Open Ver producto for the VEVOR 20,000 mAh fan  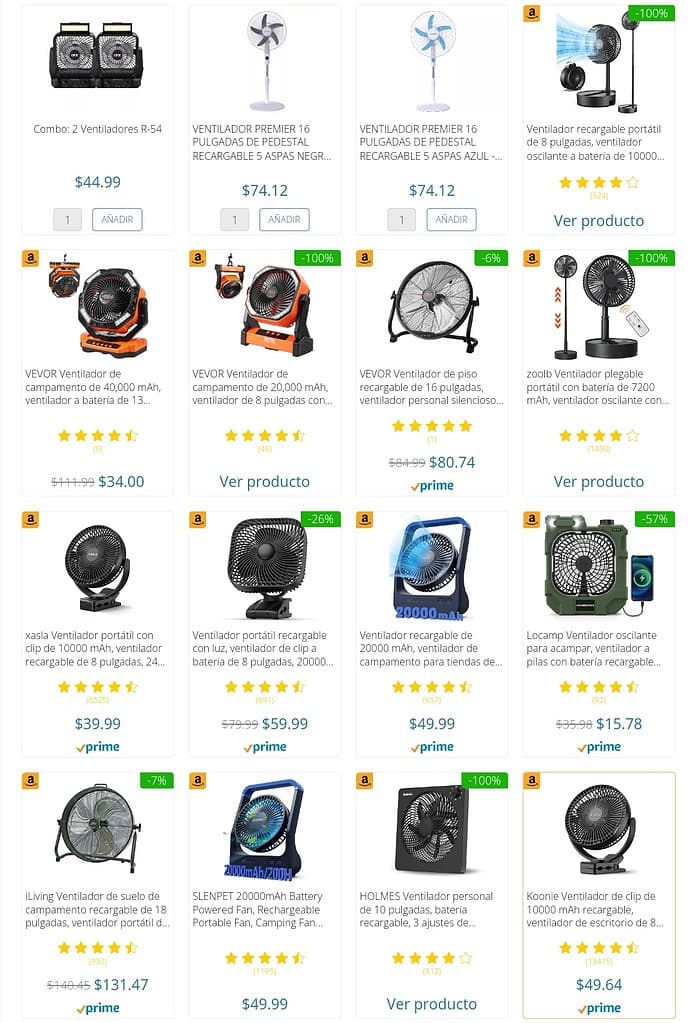(x=265, y=481)
